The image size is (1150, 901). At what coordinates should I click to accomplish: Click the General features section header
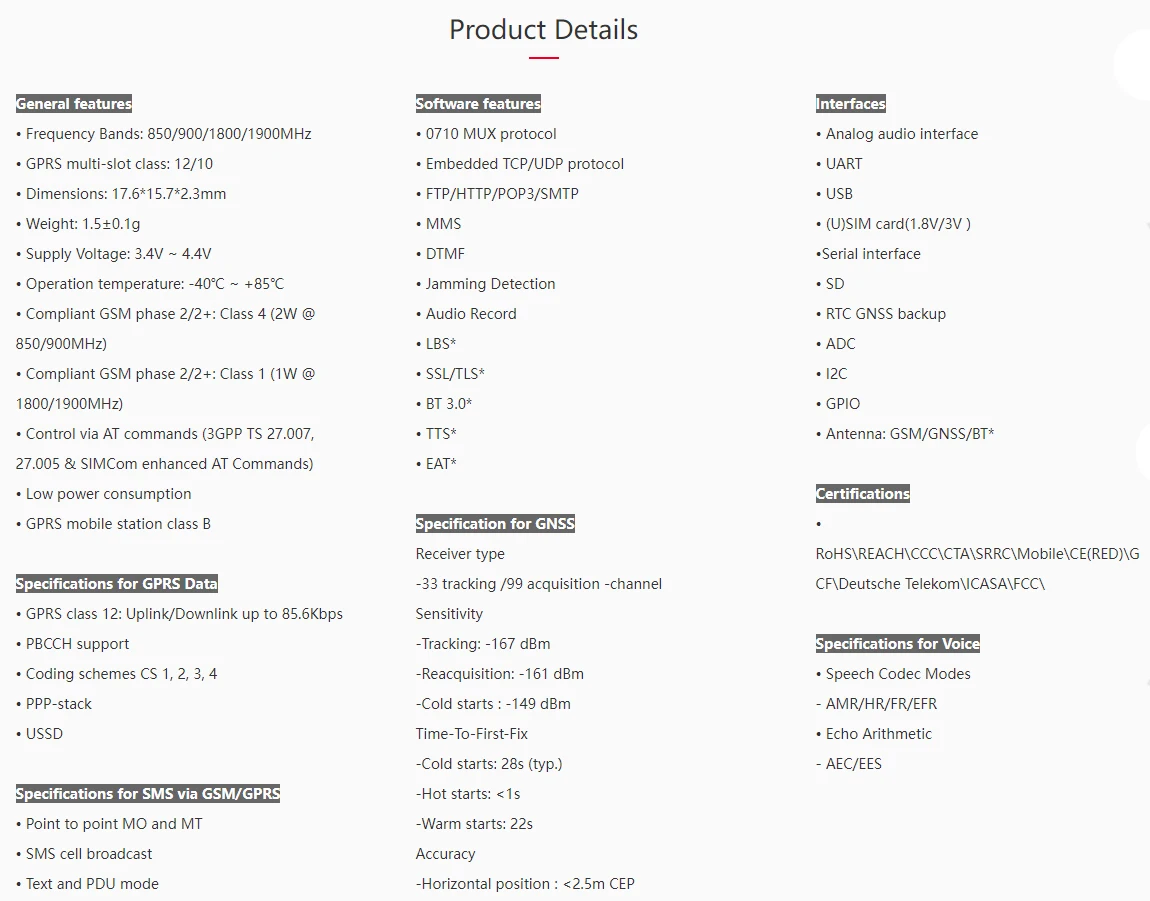coord(74,104)
